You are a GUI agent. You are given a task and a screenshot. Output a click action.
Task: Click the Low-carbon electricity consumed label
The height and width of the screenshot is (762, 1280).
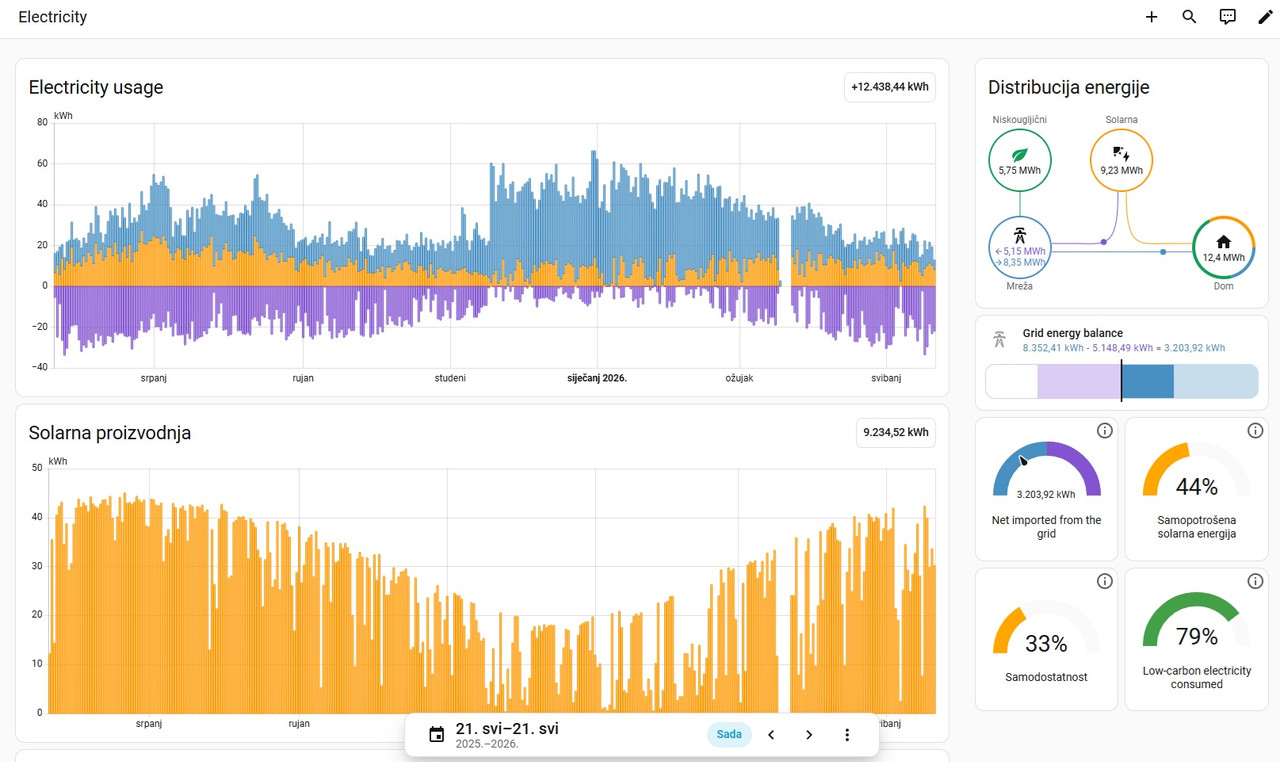1196,677
